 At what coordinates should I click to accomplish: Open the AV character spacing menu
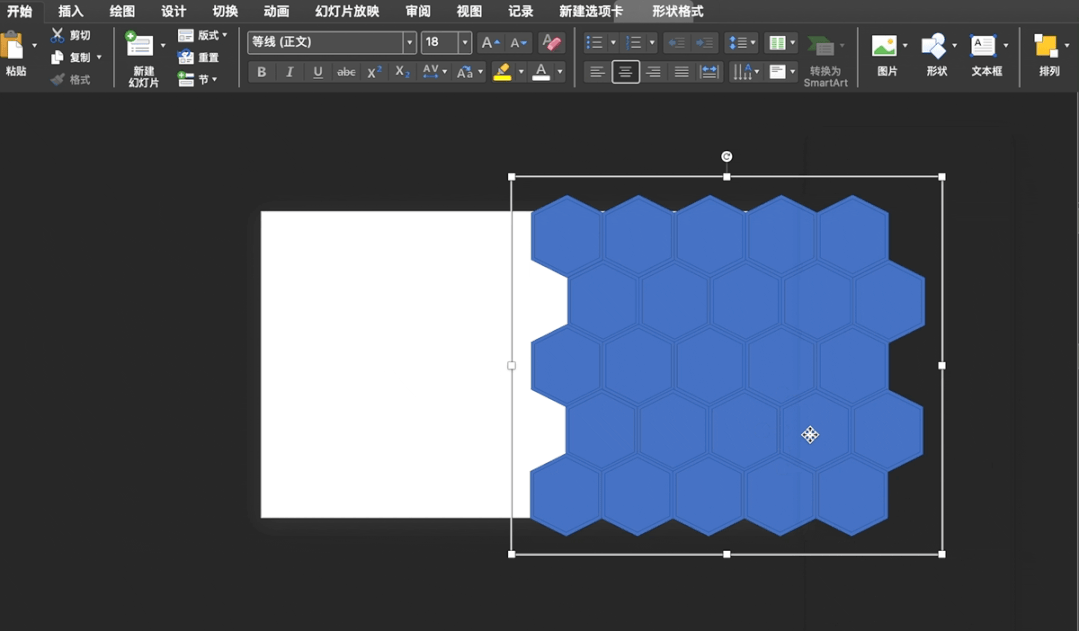click(x=435, y=72)
